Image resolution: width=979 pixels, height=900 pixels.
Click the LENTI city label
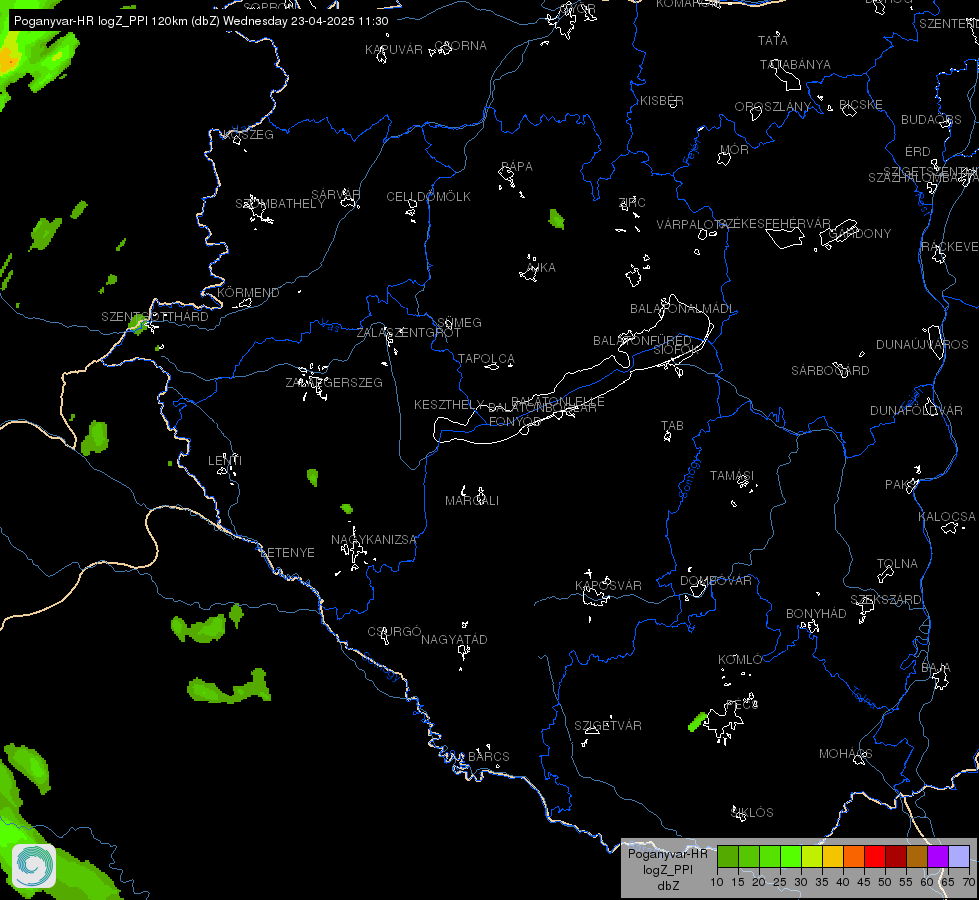click(225, 461)
